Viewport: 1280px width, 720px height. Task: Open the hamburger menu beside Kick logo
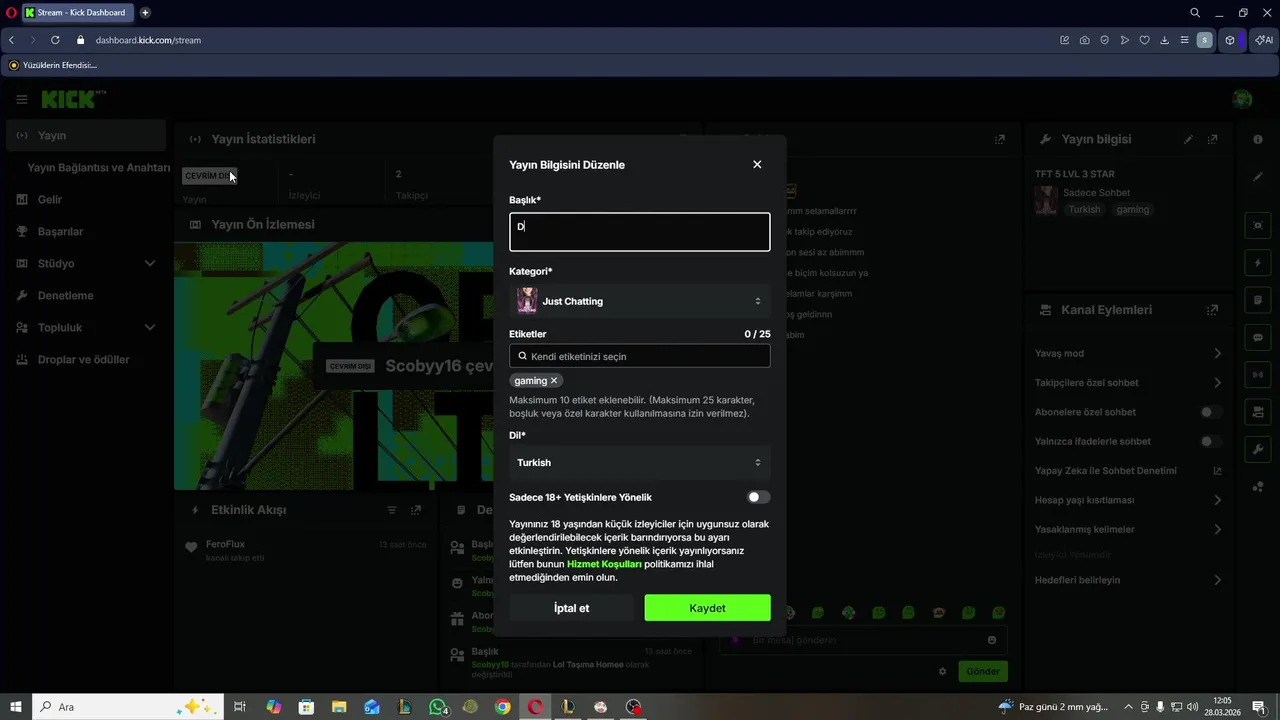point(22,99)
